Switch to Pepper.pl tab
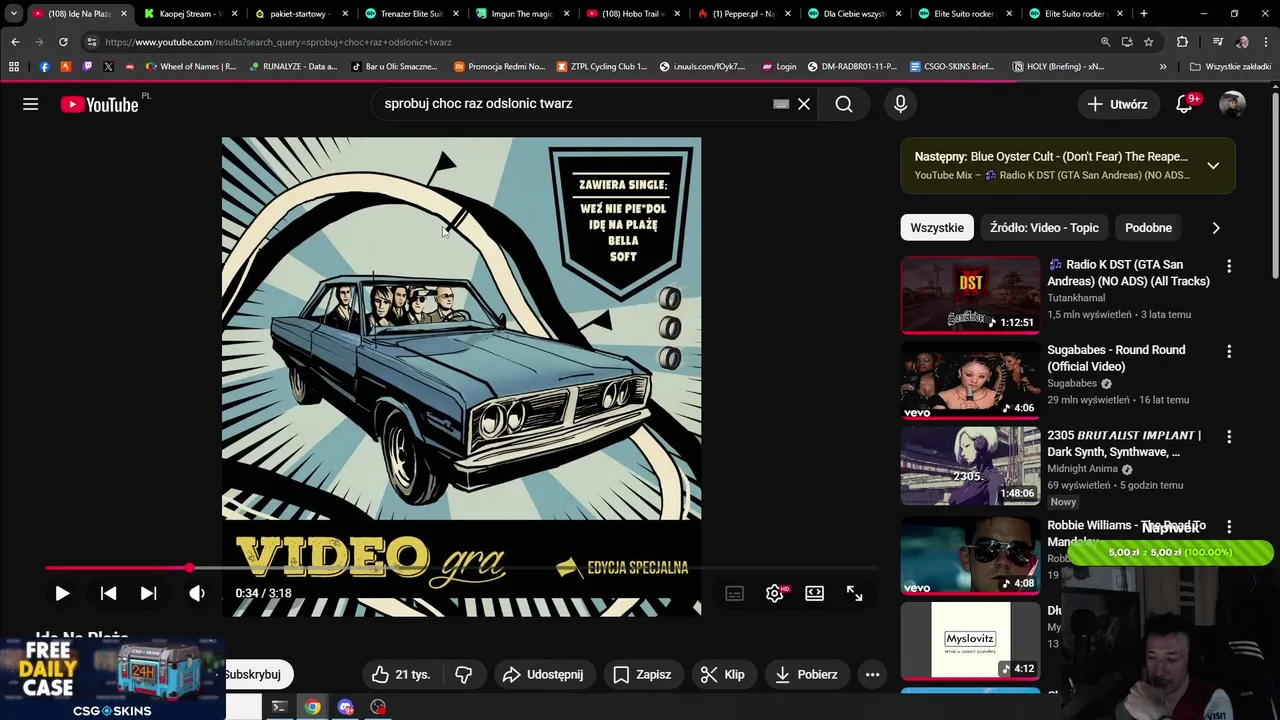 click(x=742, y=14)
